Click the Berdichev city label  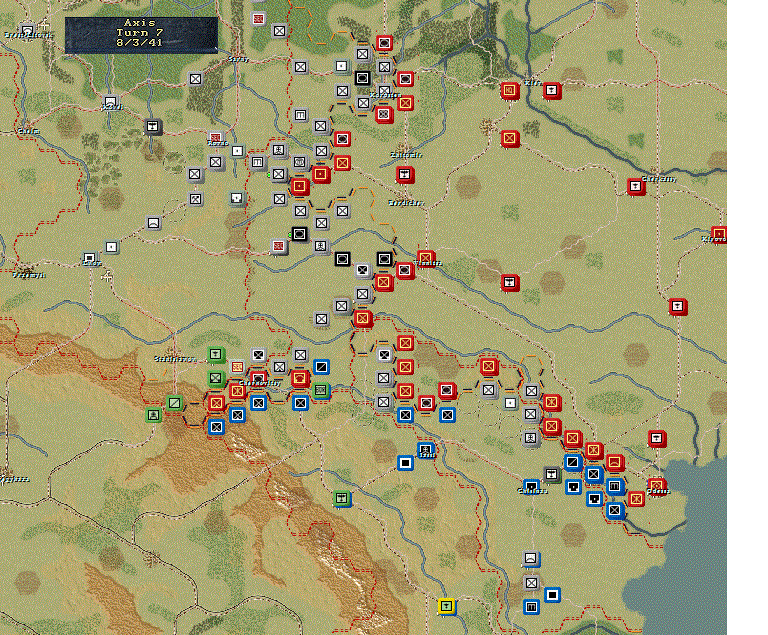click(407, 202)
